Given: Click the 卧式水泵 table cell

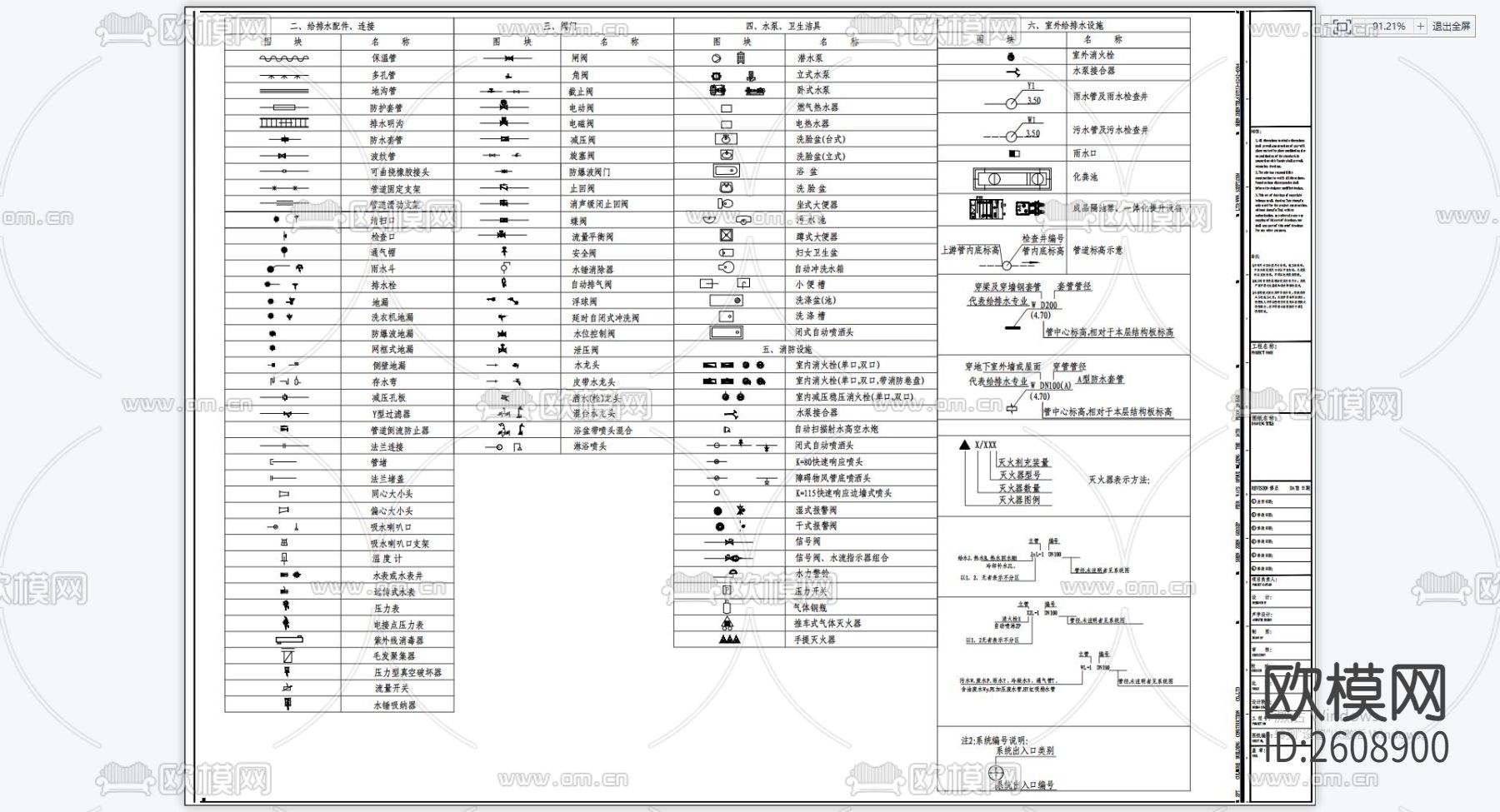Looking at the screenshot, I should coord(861,91).
